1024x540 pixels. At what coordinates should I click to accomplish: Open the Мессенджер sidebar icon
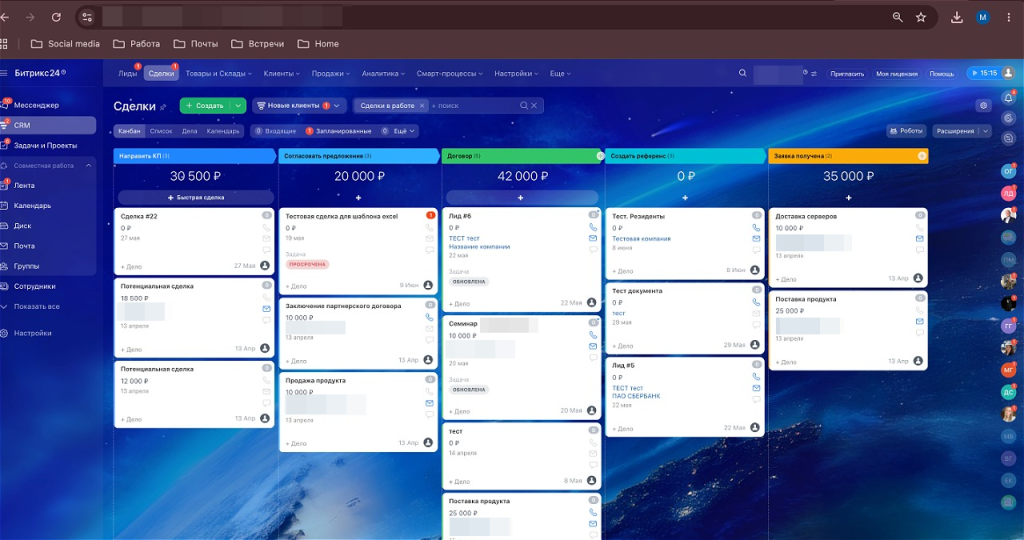tap(5, 104)
